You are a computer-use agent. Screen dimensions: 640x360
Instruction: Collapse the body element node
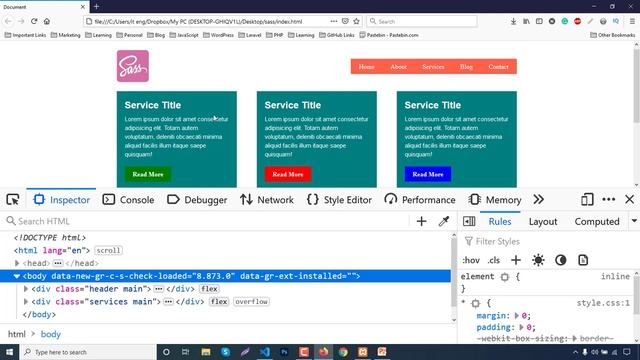coord(17,276)
